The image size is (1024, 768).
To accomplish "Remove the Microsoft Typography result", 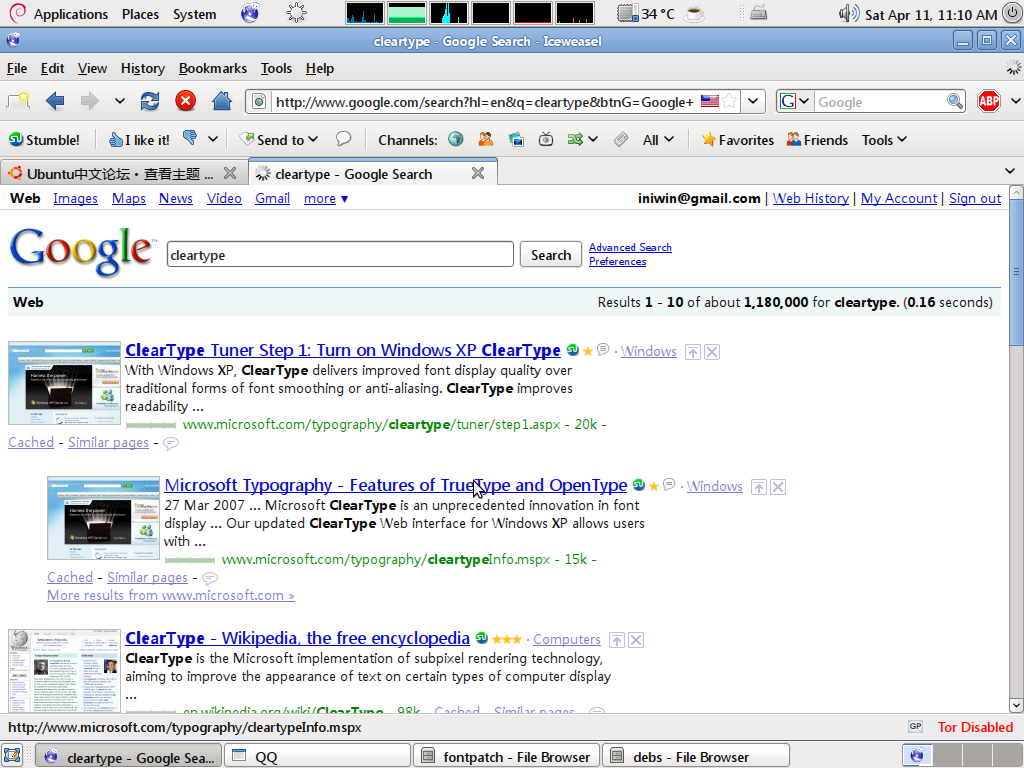I will click(778, 487).
